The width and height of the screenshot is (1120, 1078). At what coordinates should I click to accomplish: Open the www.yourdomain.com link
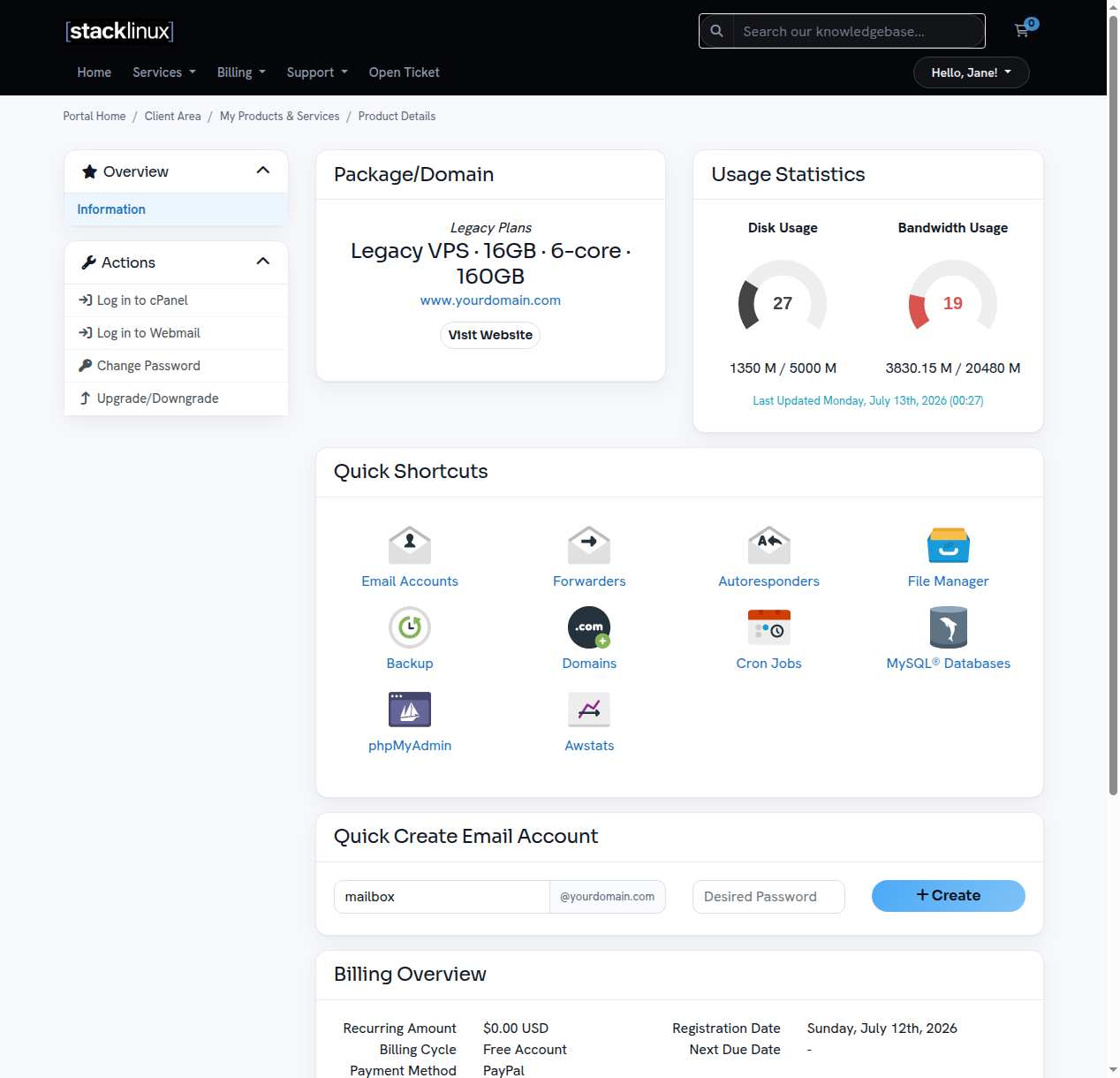point(490,300)
